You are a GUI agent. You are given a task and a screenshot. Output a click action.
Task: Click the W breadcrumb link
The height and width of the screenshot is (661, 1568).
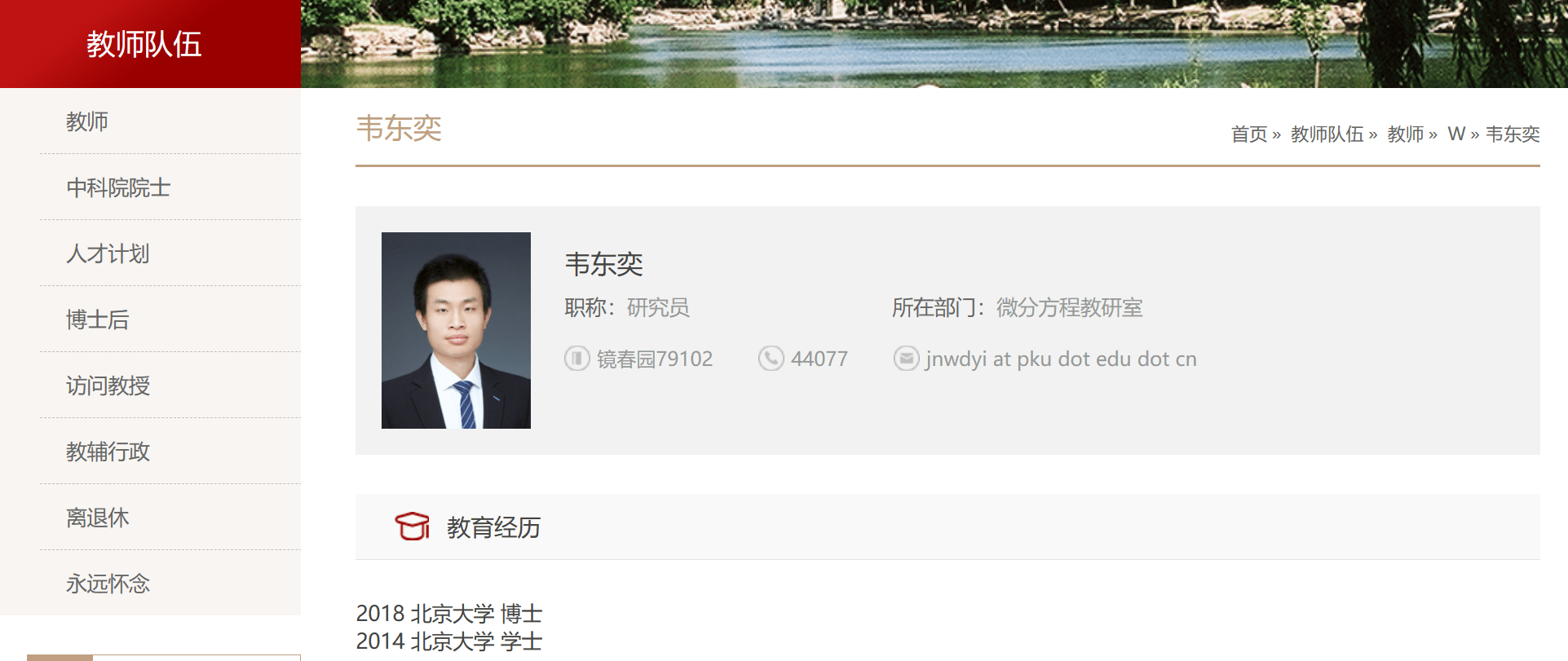1456,134
